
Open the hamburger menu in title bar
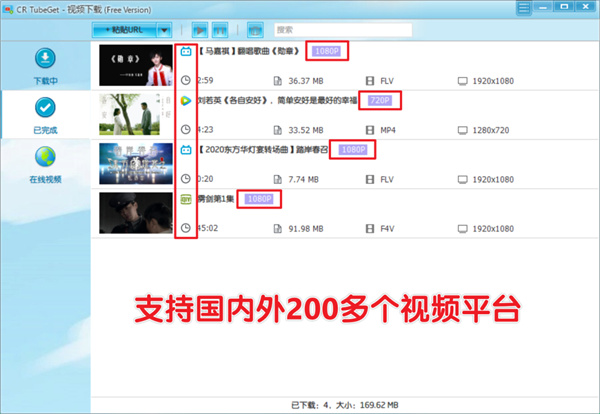(x=523, y=8)
